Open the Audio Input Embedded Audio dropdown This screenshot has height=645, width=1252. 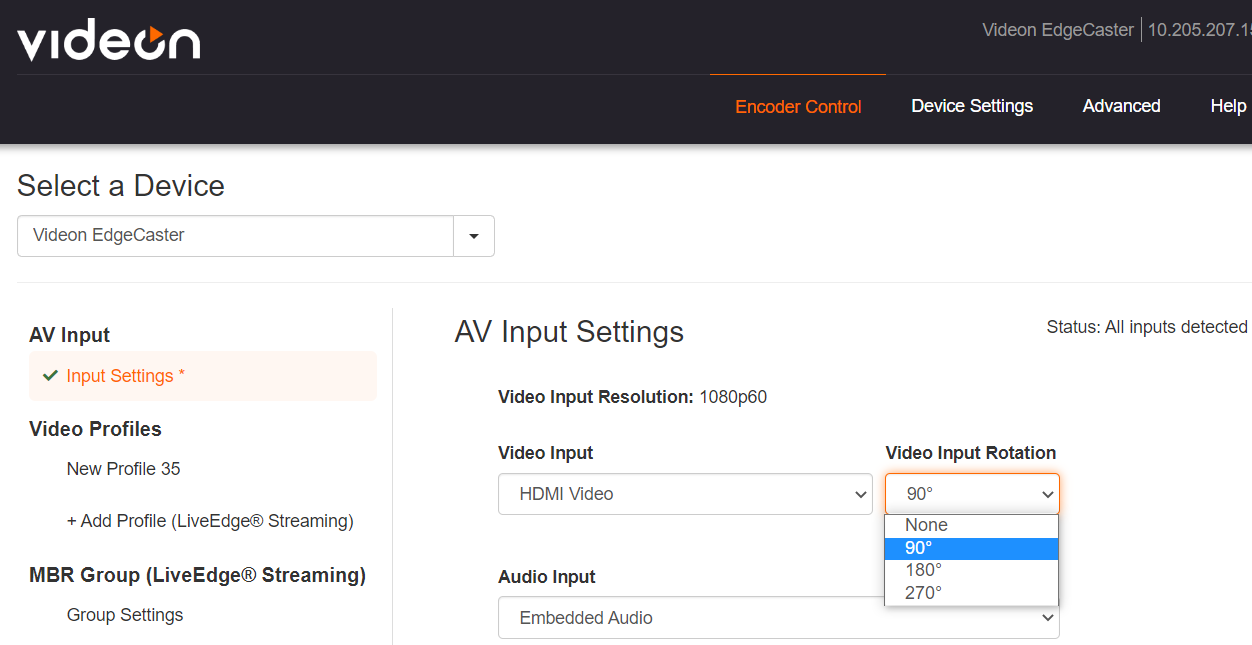tap(779, 618)
